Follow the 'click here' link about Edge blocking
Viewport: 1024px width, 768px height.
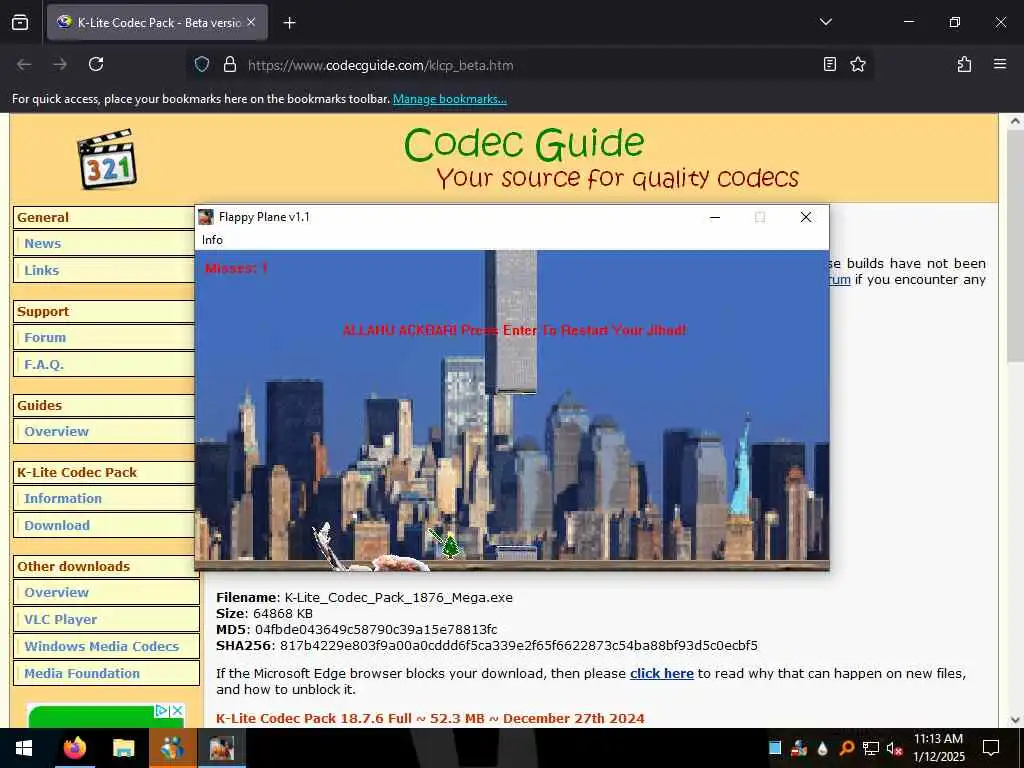point(662,673)
